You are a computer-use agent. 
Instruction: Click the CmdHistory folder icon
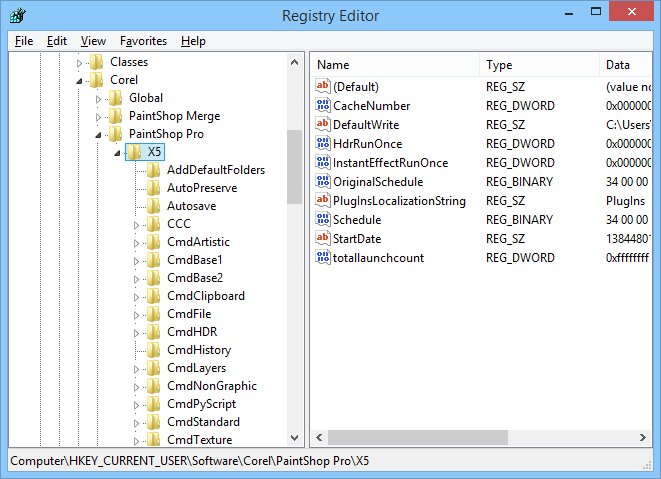pyautogui.click(x=153, y=350)
